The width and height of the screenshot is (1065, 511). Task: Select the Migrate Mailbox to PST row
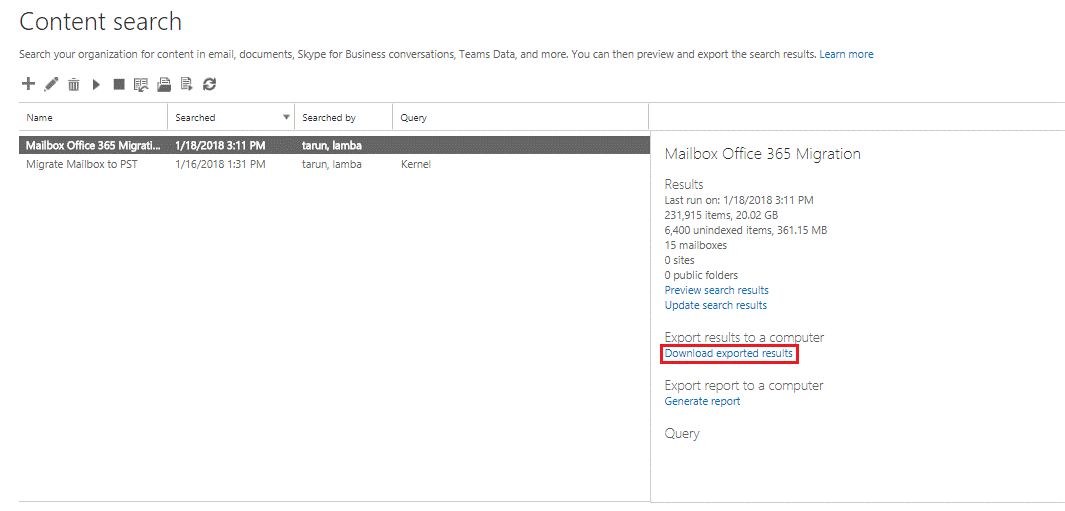pos(333,164)
